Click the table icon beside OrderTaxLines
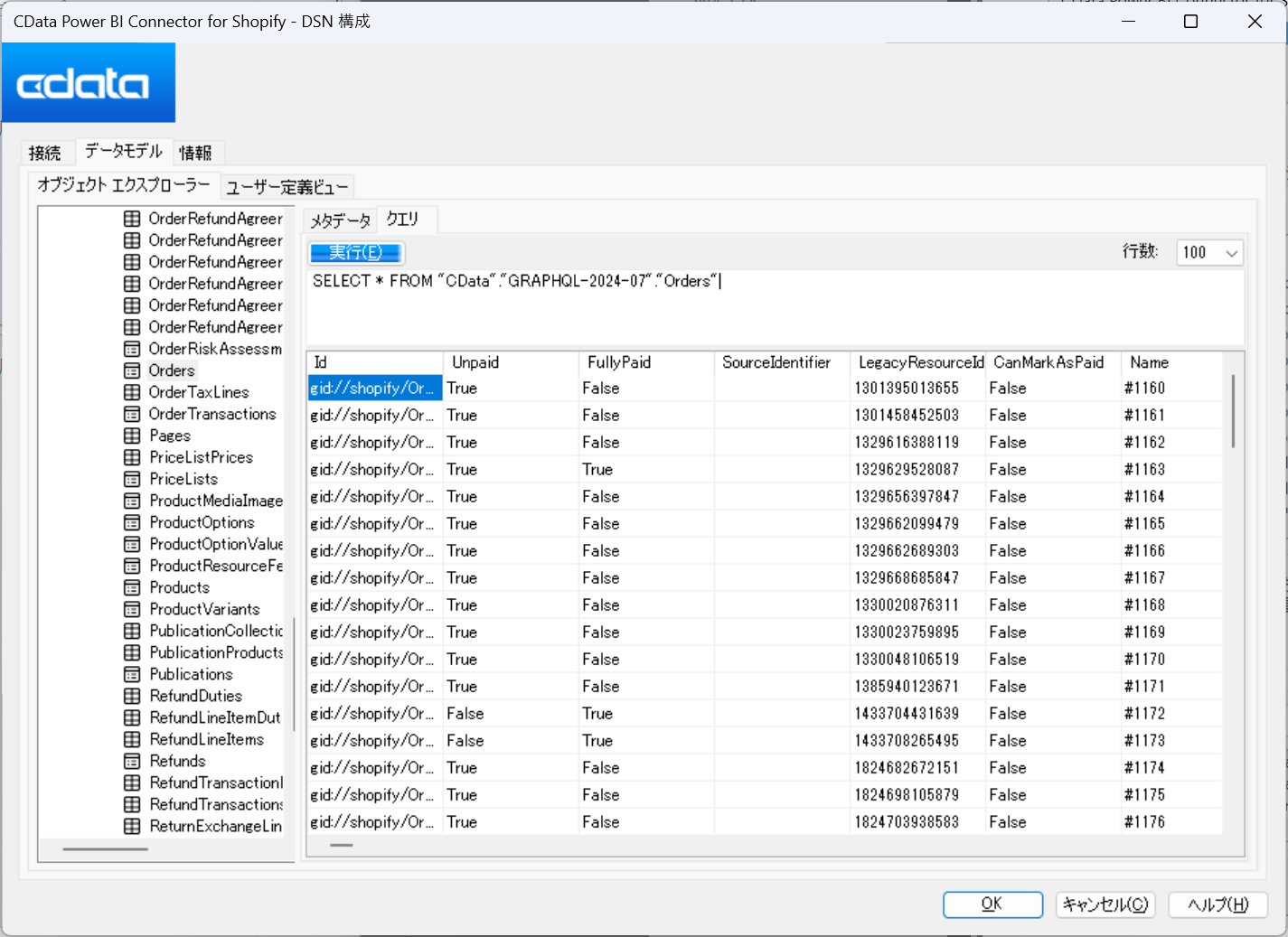1288x937 pixels. tap(132, 392)
